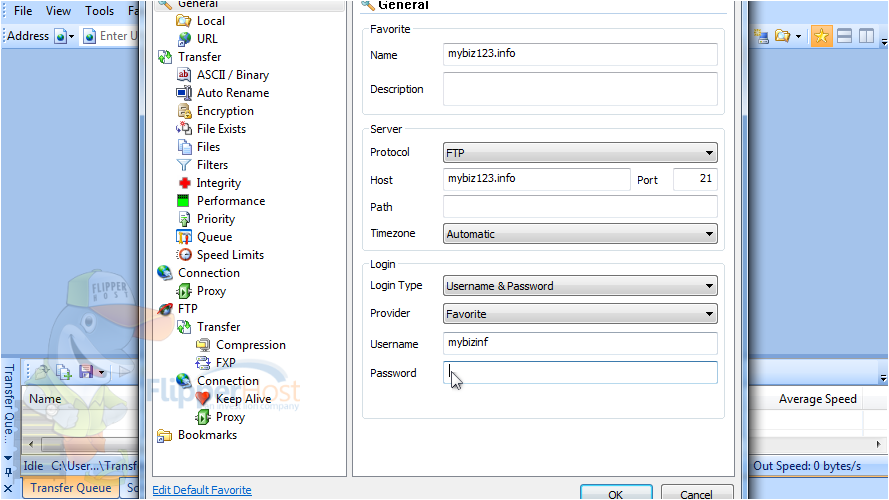Click the OK button

click(x=616, y=493)
